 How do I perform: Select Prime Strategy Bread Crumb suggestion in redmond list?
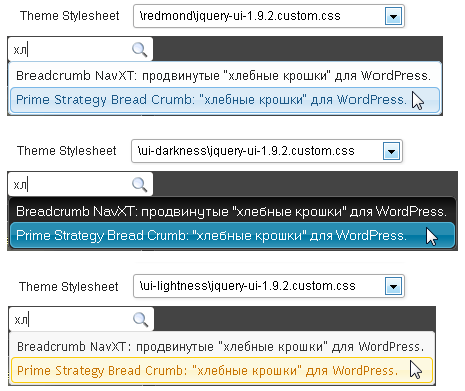[x=225, y=100]
